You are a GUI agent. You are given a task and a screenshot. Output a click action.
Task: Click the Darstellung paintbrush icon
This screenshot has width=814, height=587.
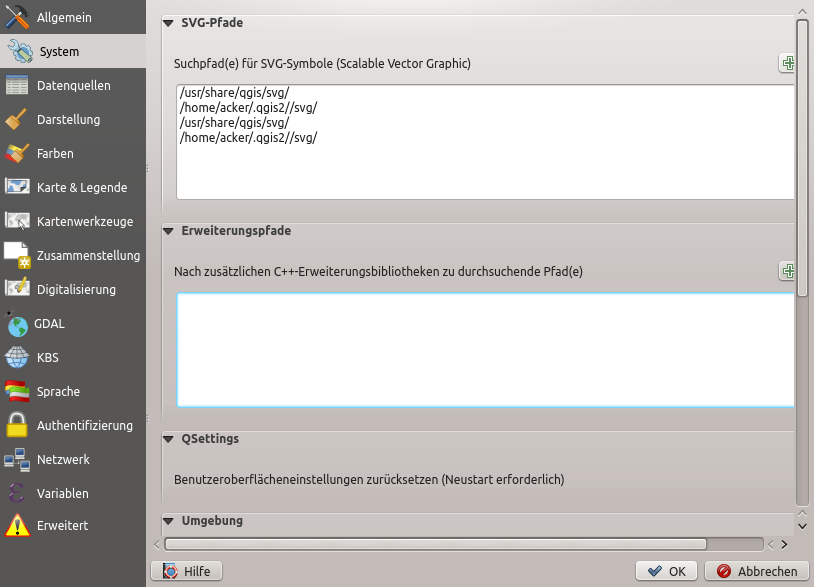tap(17, 119)
